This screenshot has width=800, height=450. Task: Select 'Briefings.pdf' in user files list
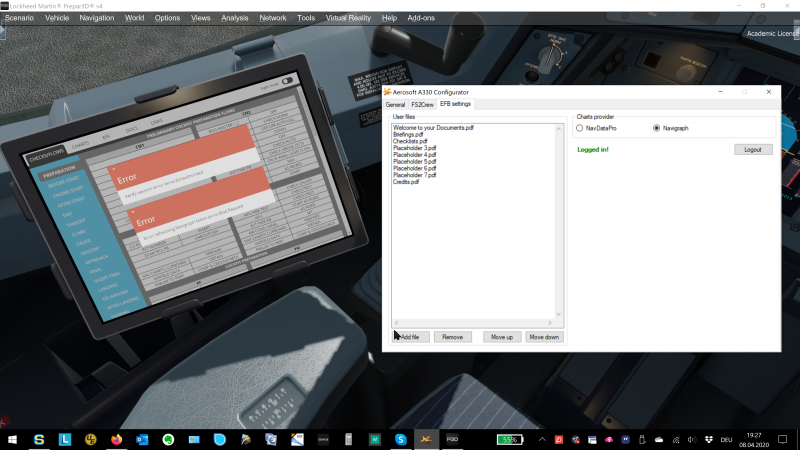408,135
